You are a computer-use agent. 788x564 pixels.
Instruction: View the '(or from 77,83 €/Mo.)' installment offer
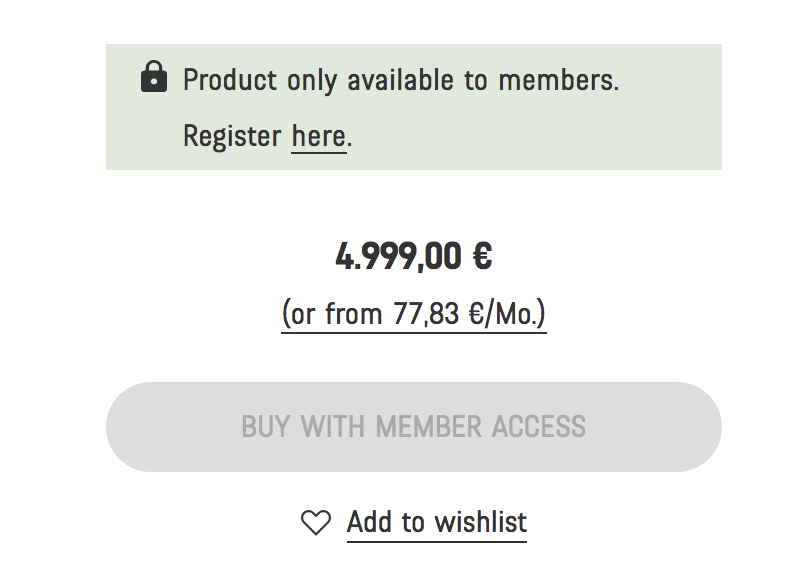click(413, 314)
